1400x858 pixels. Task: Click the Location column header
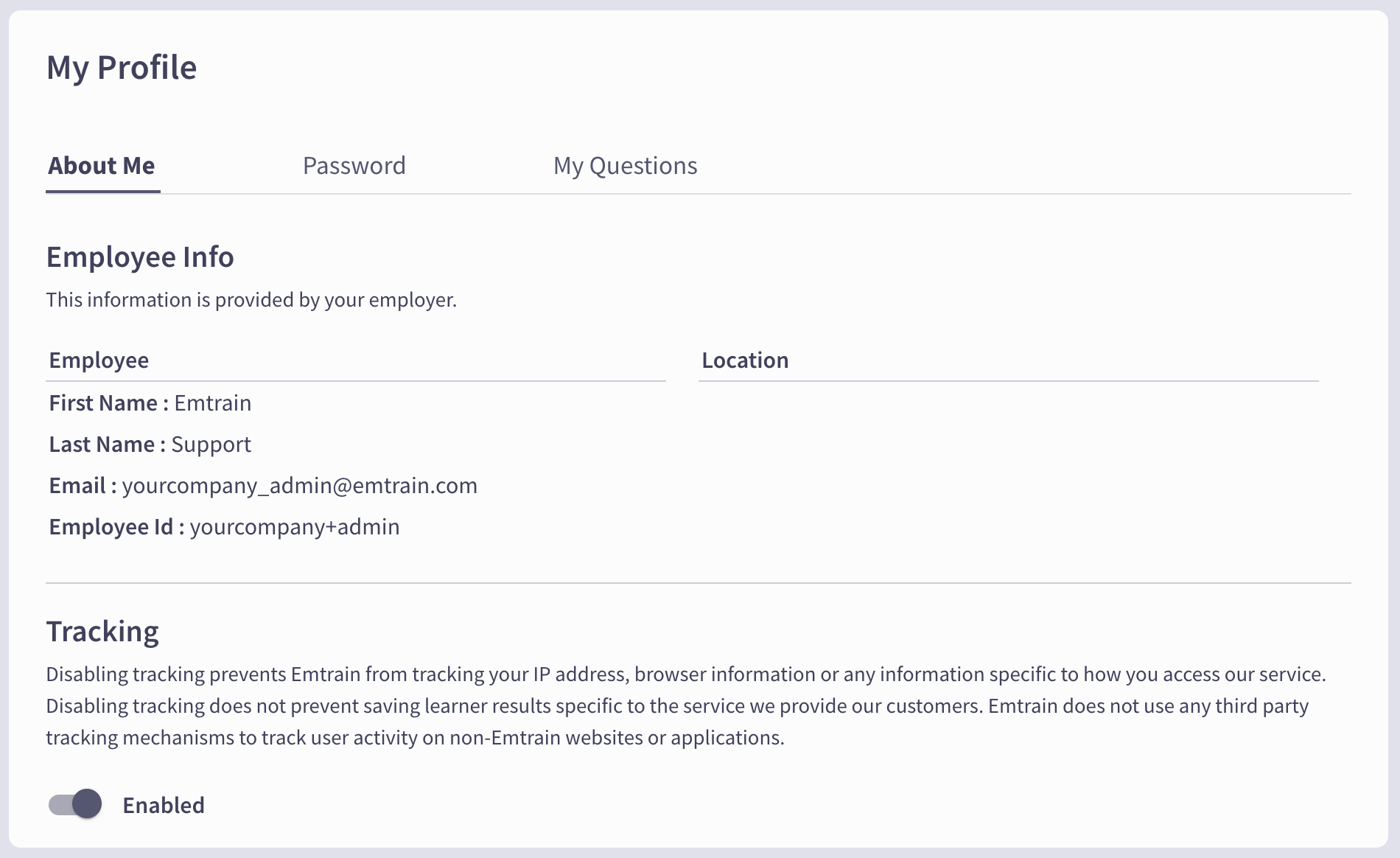pos(745,360)
